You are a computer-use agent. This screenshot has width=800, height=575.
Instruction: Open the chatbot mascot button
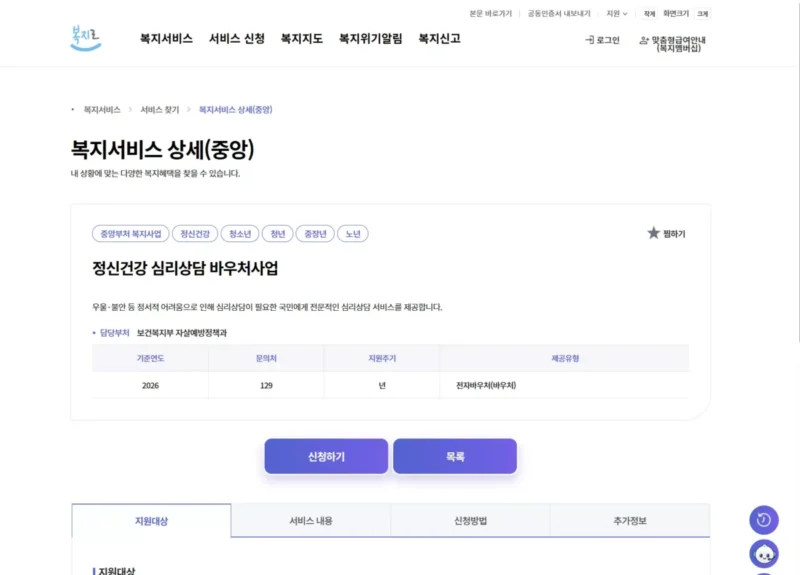(764, 554)
